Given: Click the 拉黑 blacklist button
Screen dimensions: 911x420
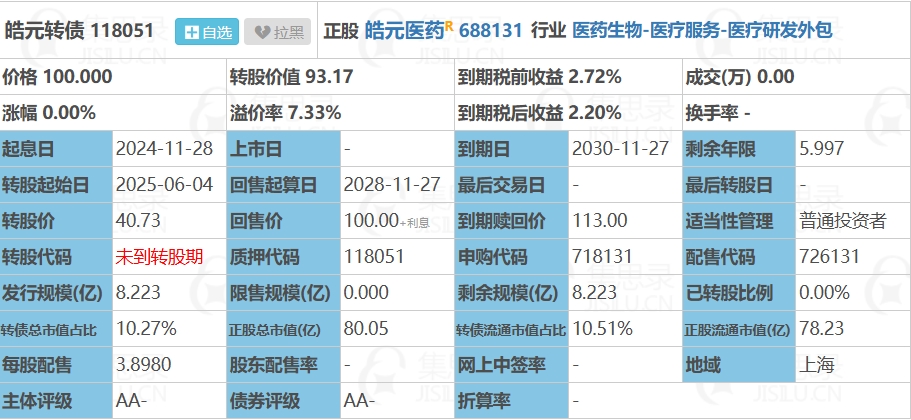Looking at the screenshot, I should [x=278, y=32].
